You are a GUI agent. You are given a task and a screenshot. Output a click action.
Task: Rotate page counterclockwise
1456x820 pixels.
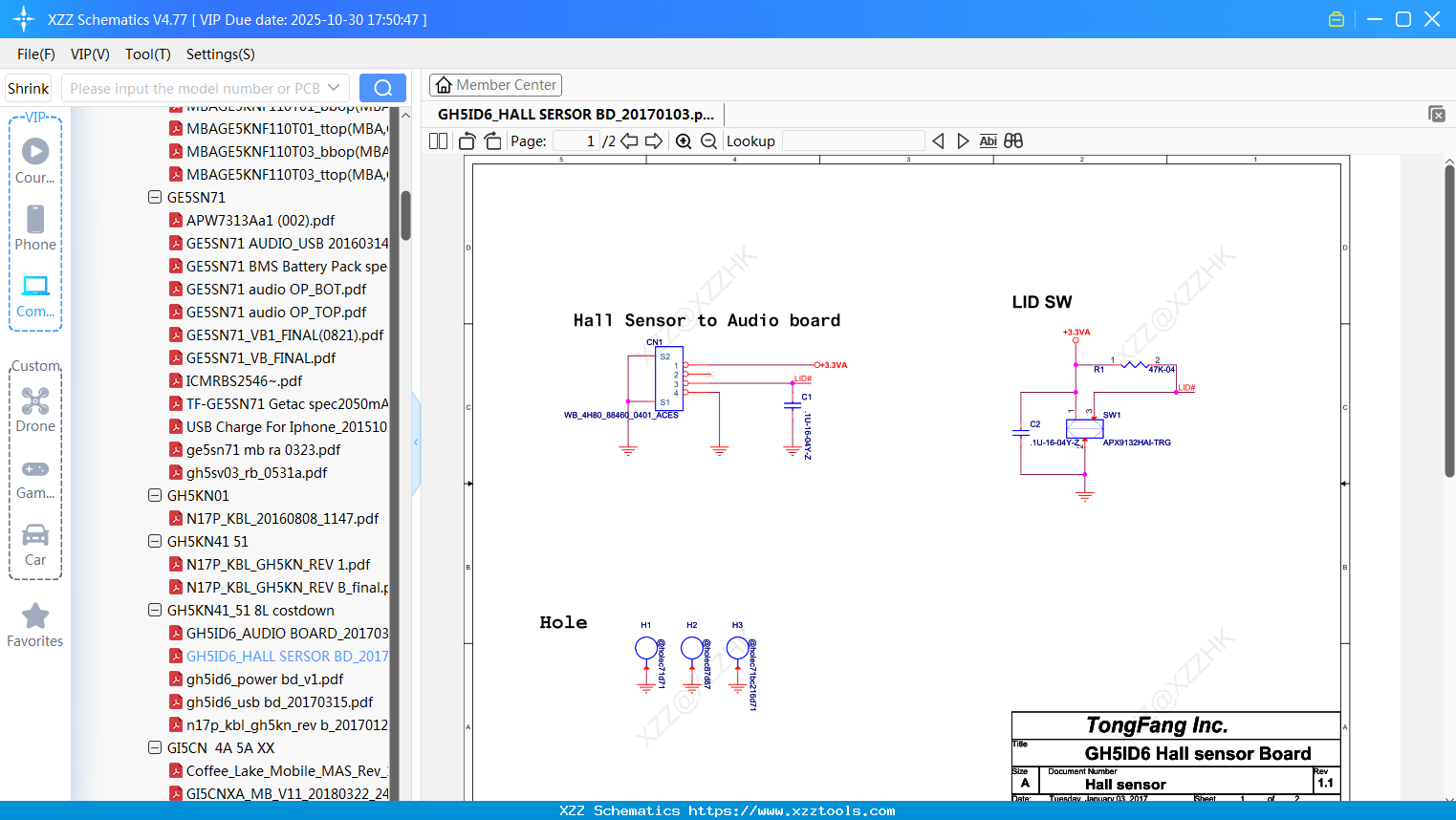[467, 141]
